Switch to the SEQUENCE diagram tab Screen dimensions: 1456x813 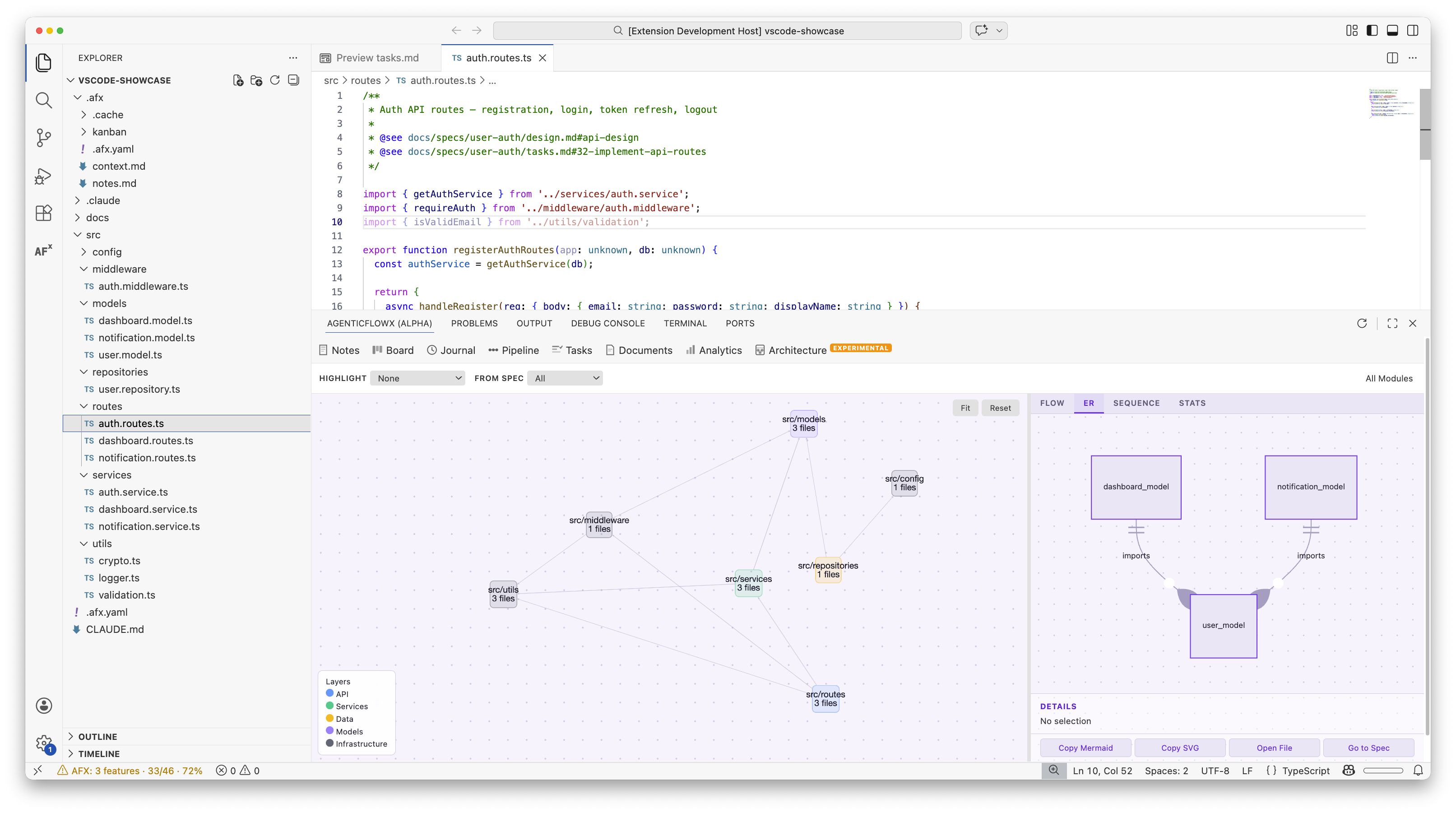click(x=1136, y=403)
